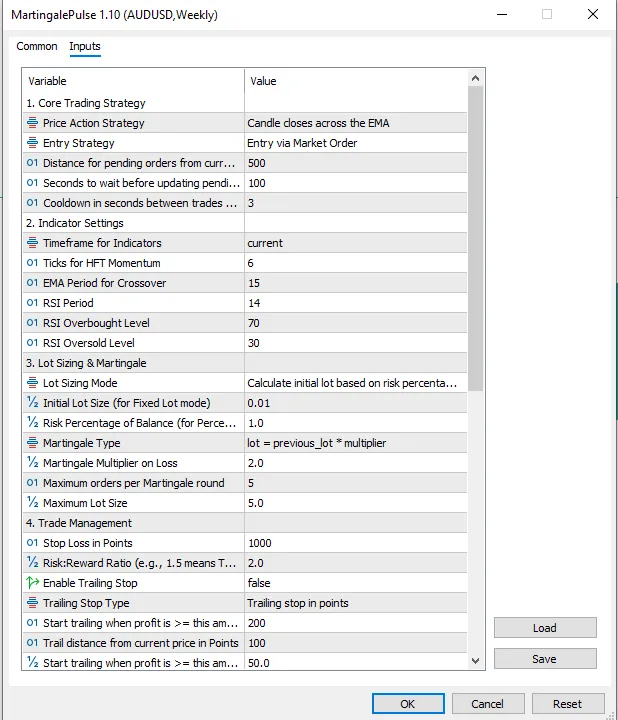Screen dimensions: 618x720
Task: Load a saved input set
Action: (545, 628)
